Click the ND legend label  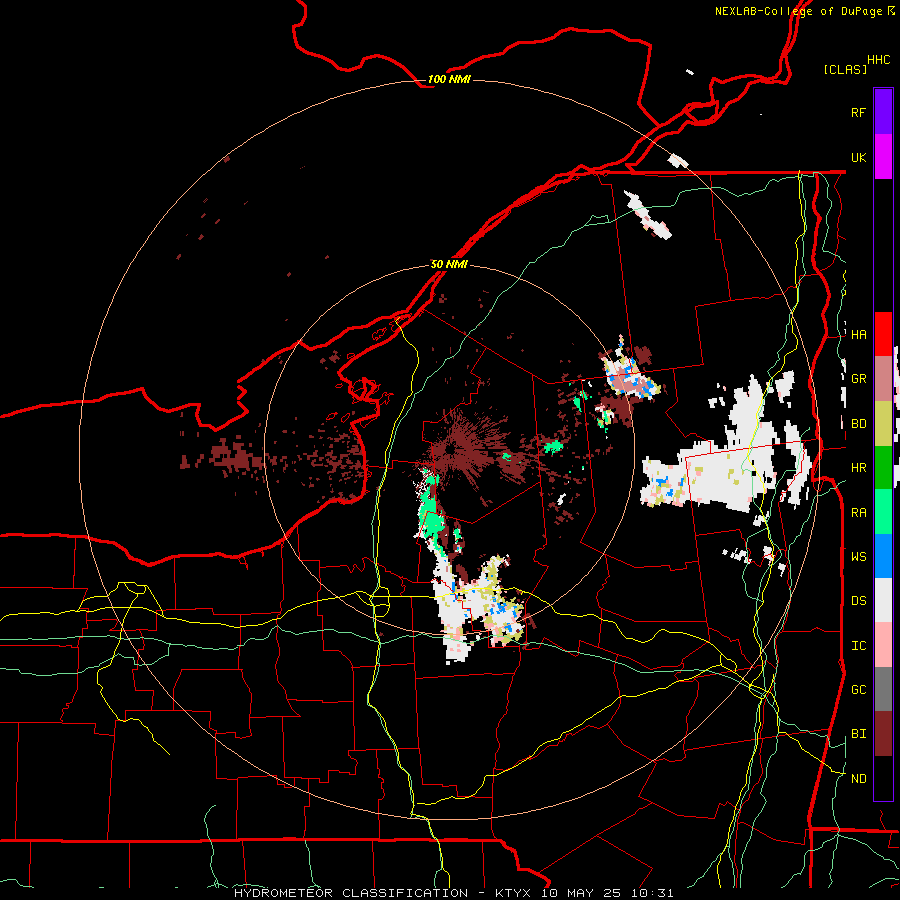[858, 779]
